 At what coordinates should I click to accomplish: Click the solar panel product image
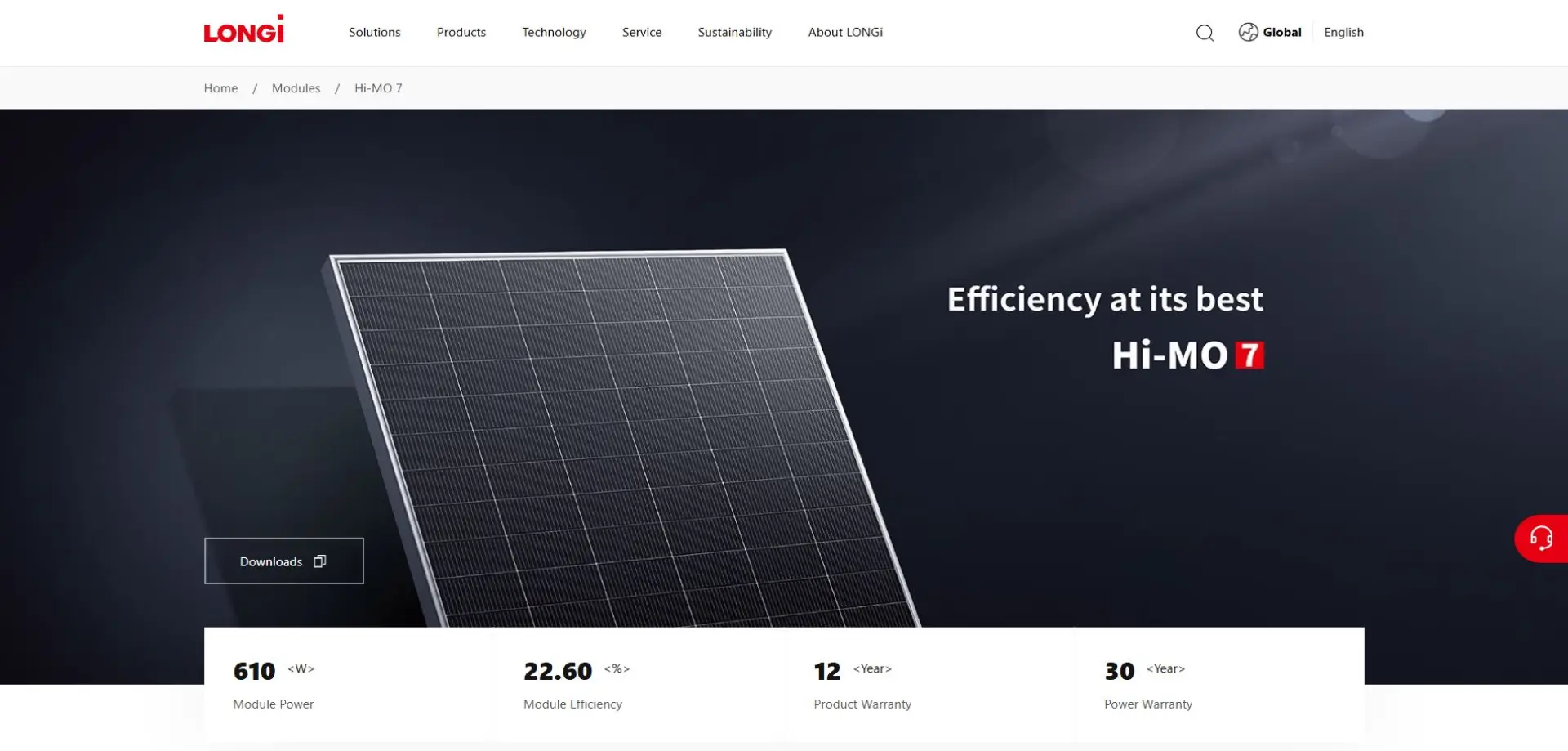pos(621,439)
